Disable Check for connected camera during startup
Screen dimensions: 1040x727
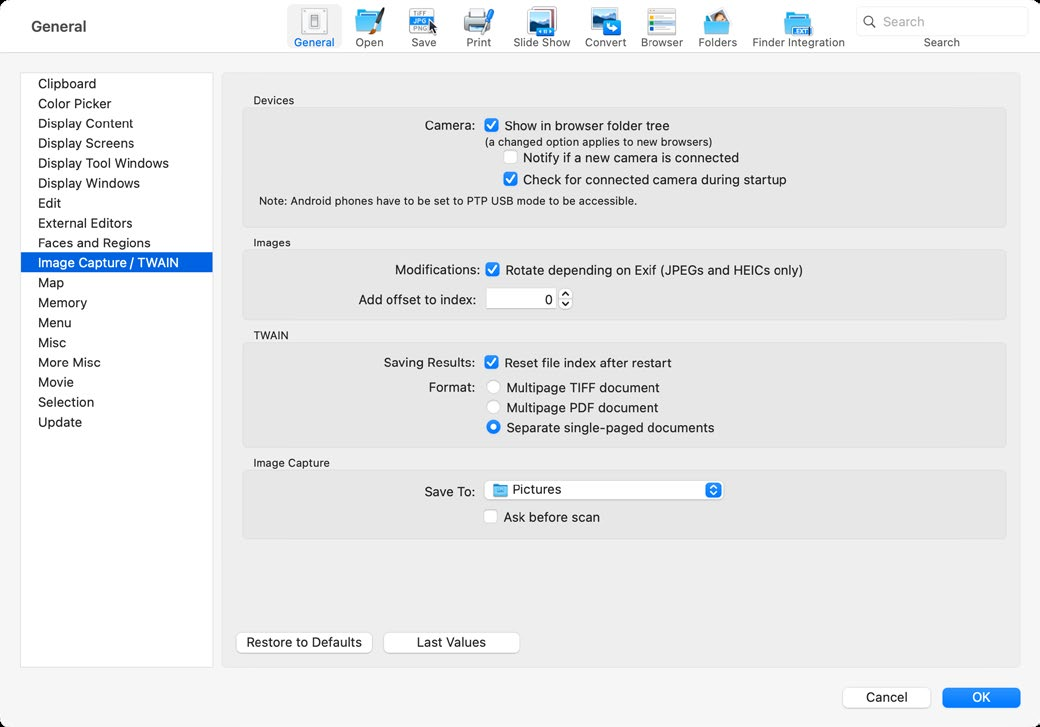pos(510,179)
